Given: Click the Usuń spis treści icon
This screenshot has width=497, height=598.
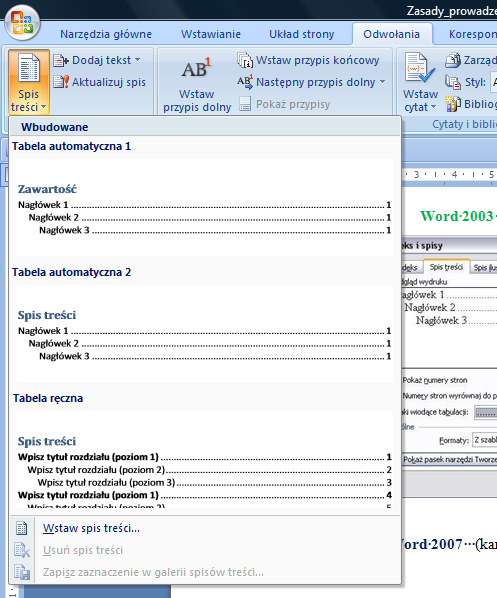Looking at the screenshot, I should coord(22,550).
